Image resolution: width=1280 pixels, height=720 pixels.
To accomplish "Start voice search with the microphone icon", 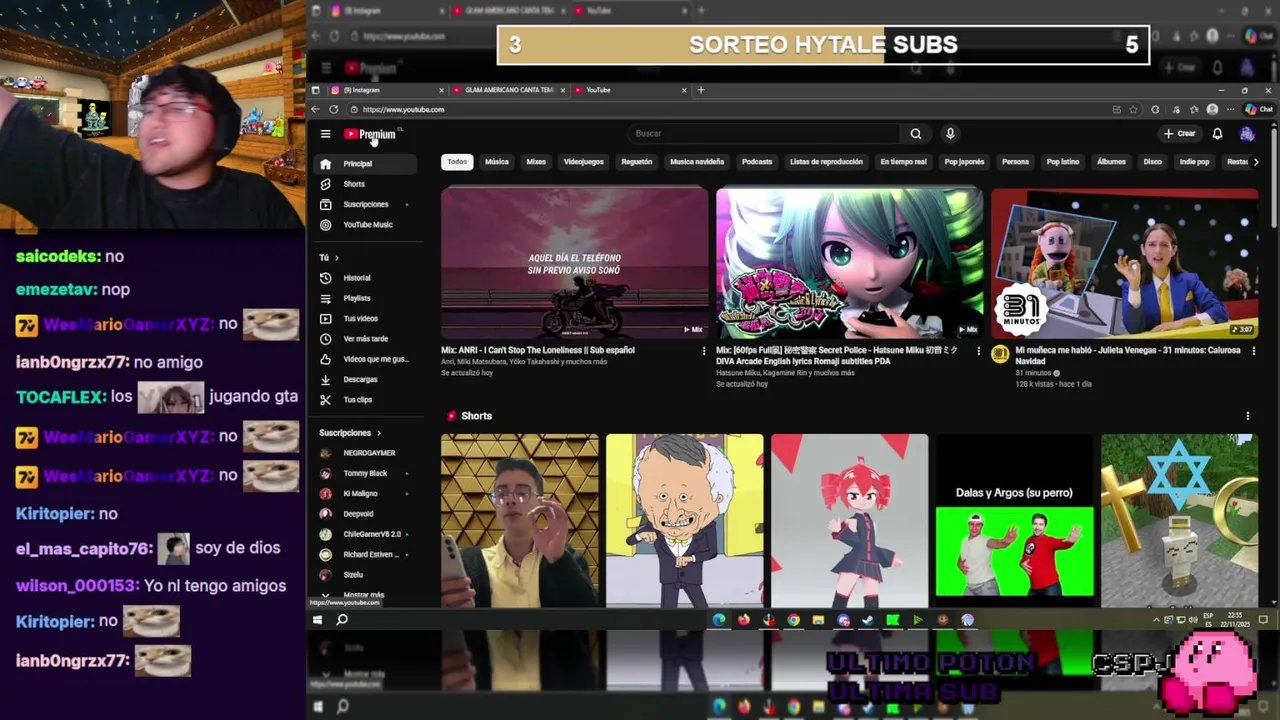I will click(950, 134).
